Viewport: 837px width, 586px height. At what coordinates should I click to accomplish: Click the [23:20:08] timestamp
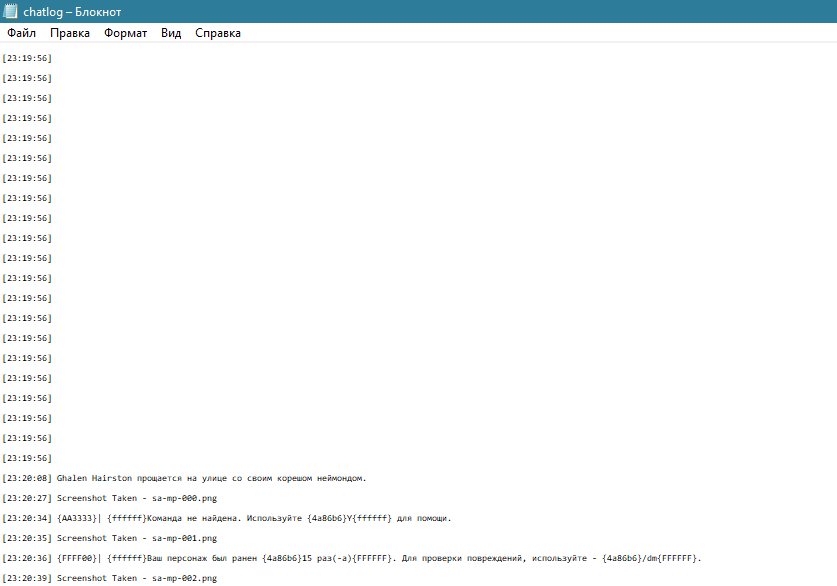click(x=27, y=478)
